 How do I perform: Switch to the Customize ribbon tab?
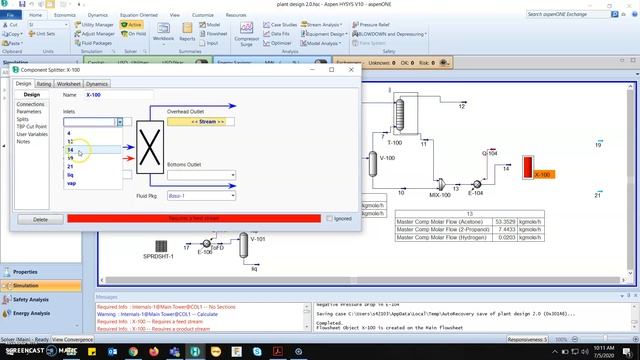(x=202, y=15)
